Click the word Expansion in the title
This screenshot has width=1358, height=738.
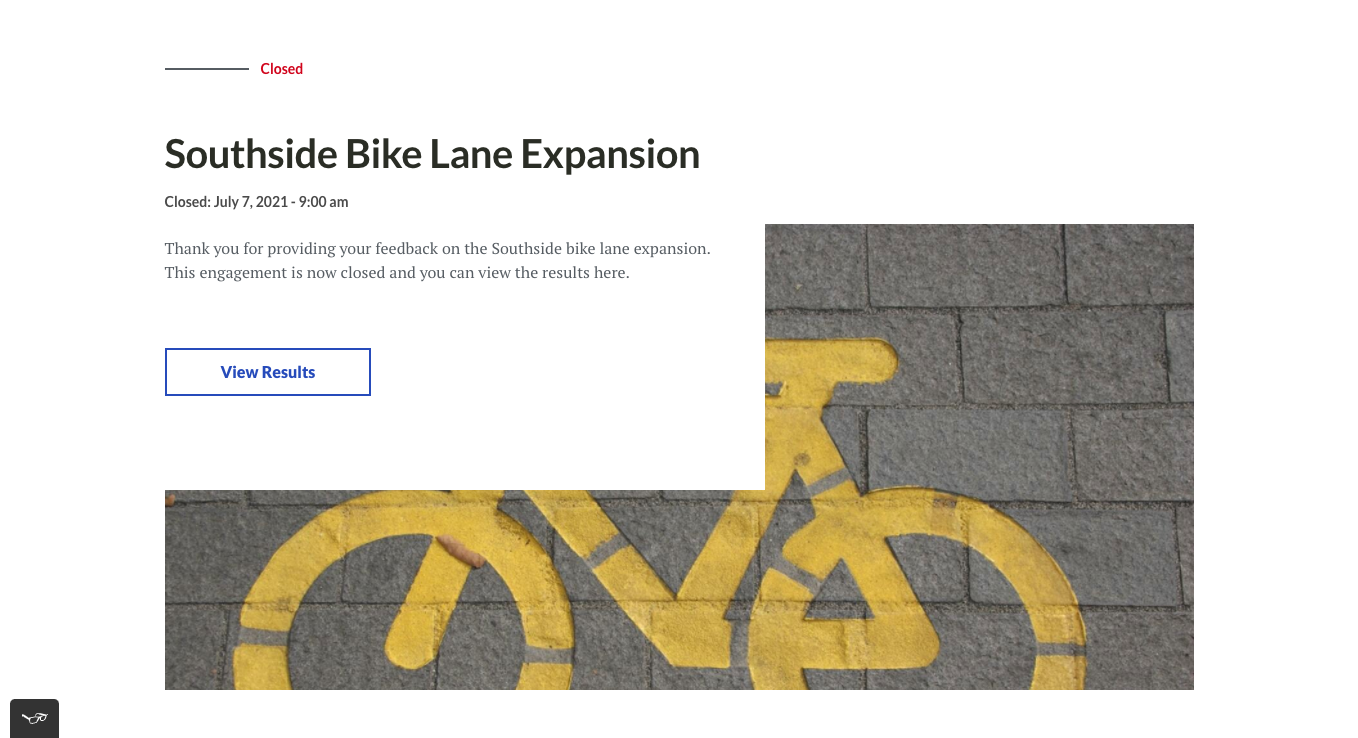click(x=610, y=154)
